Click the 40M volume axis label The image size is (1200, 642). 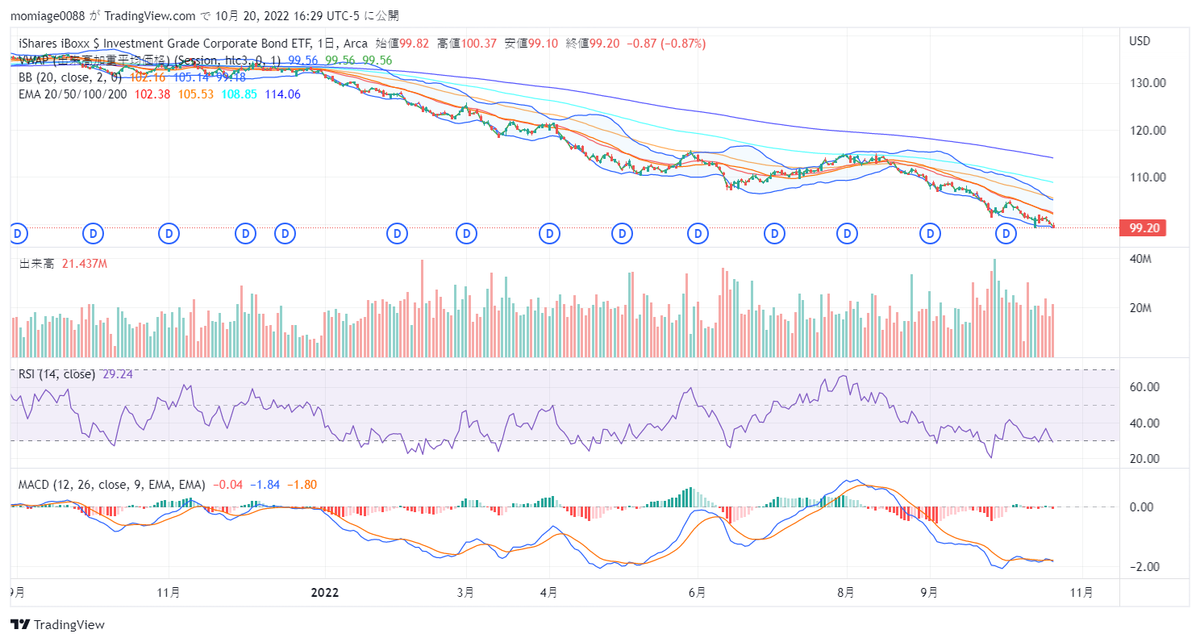click(1141, 260)
